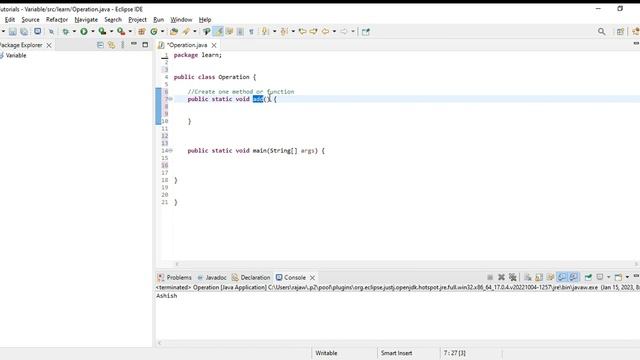Switch to the Declaration tab
The height and width of the screenshot is (360, 640).
(x=251, y=277)
